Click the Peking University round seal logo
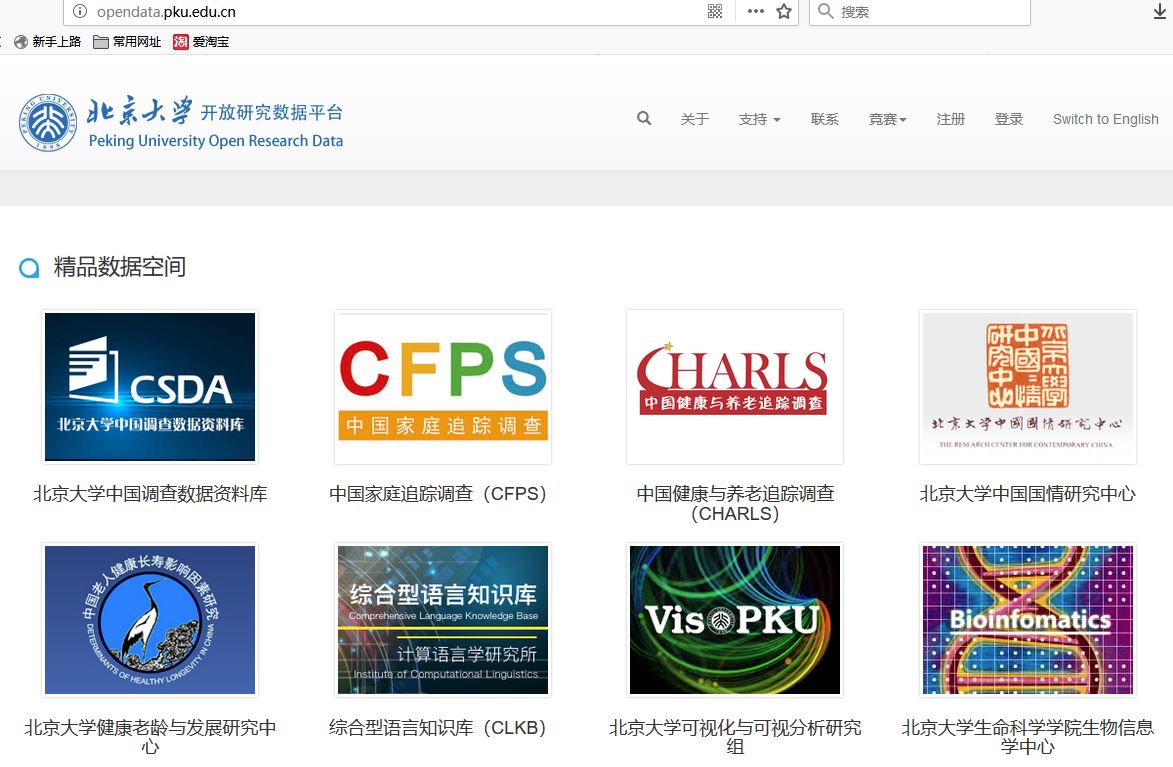 coord(48,123)
